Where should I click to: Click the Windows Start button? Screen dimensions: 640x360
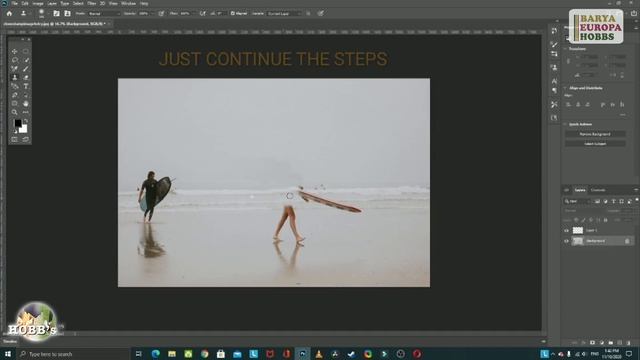click(8, 354)
